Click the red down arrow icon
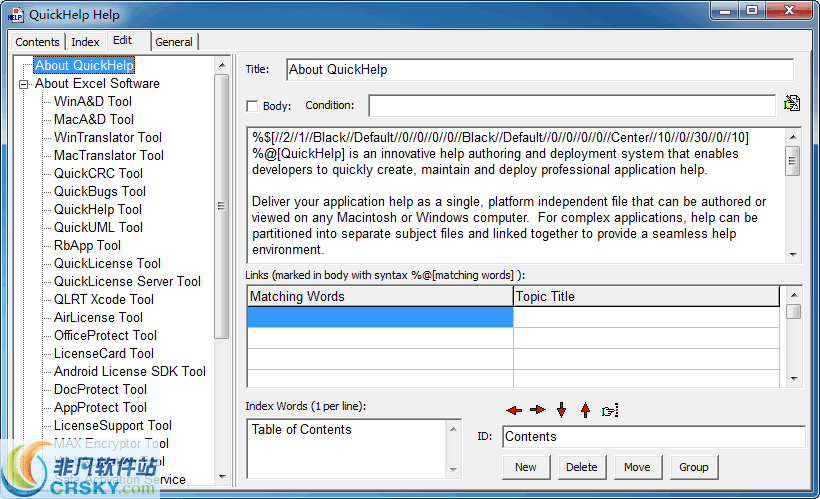The image size is (820, 499). (x=561, y=410)
